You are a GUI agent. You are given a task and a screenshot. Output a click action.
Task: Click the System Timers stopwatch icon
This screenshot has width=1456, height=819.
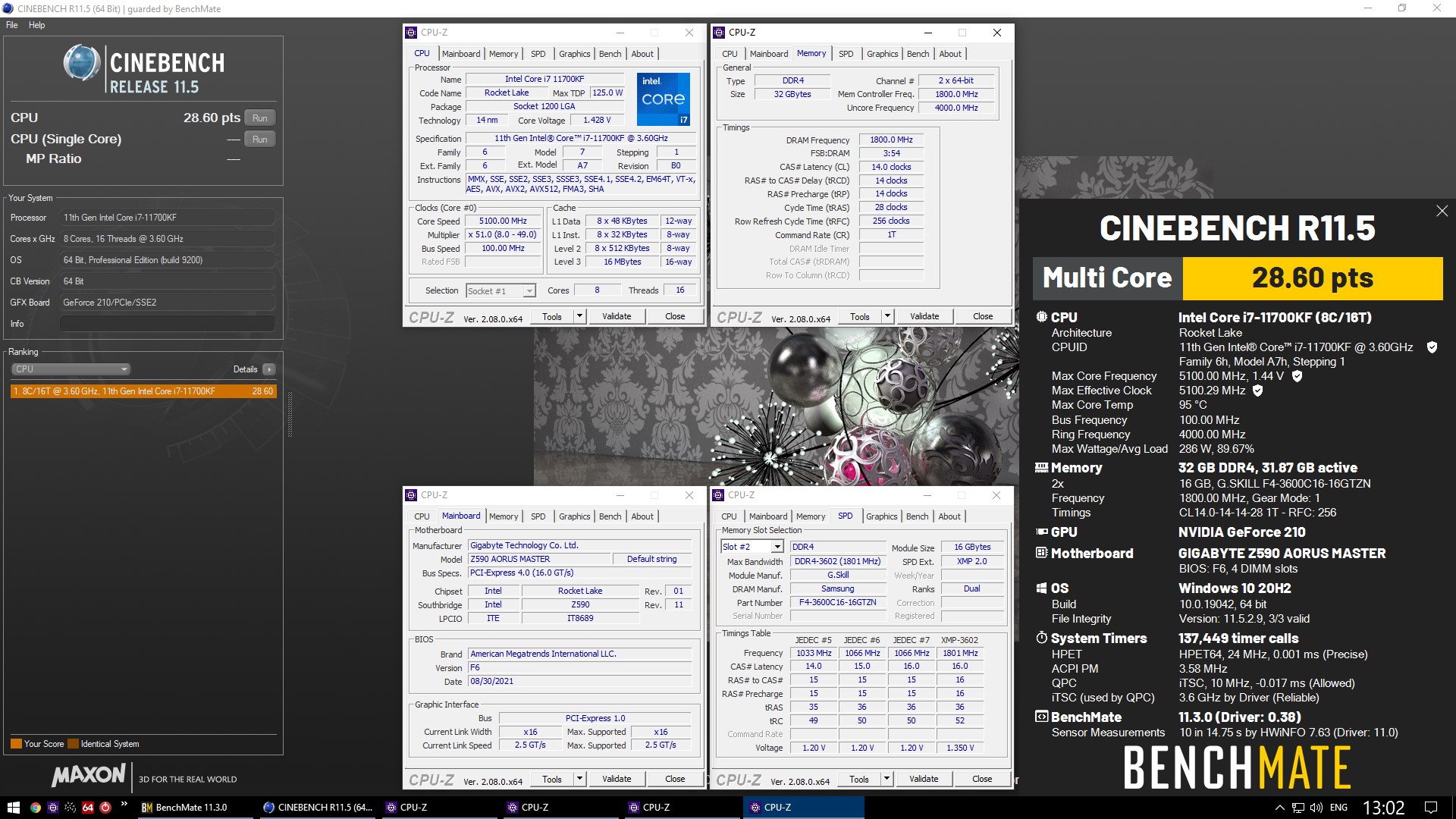pos(1042,638)
